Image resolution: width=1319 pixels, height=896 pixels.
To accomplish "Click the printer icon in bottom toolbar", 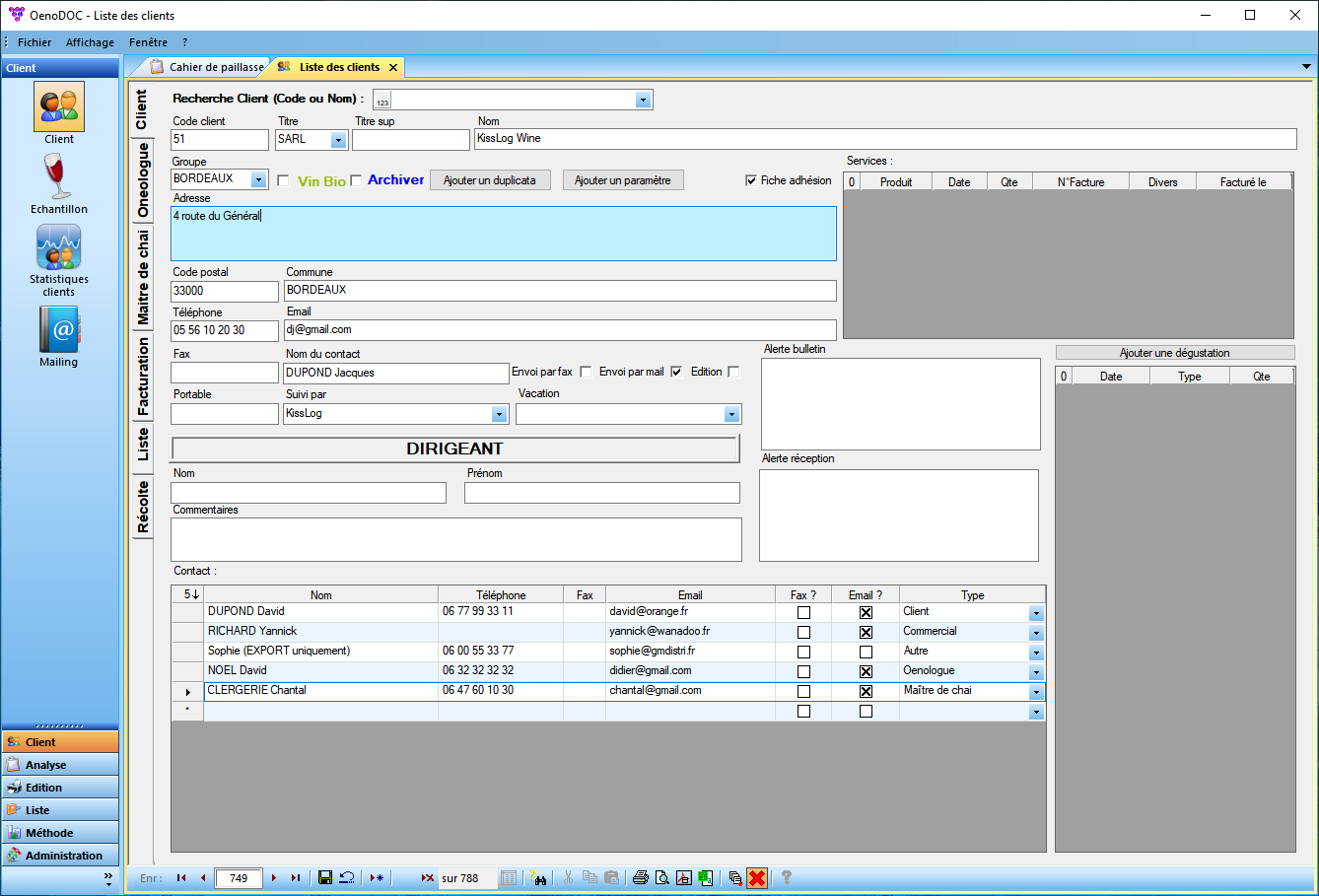I will point(641,877).
